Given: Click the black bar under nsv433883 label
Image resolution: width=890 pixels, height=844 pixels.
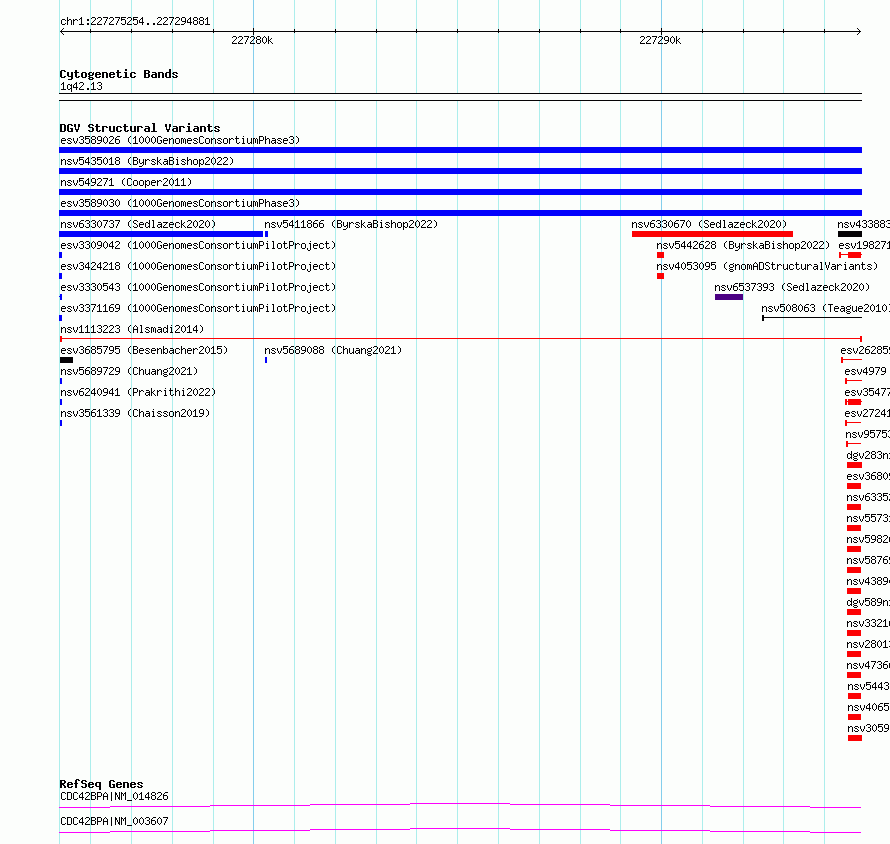Looking at the screenshot, I should (850, 234).
